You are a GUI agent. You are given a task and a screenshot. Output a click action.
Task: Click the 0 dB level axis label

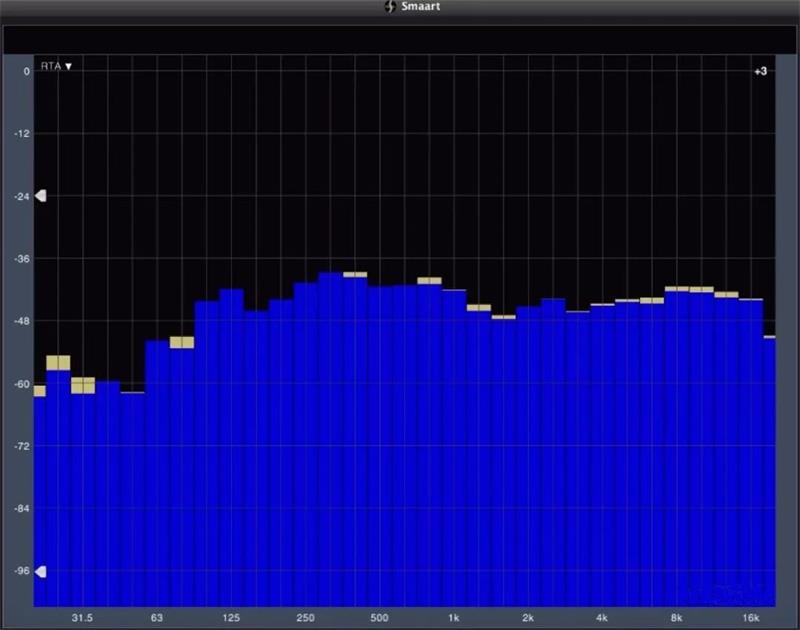point(26,72)
